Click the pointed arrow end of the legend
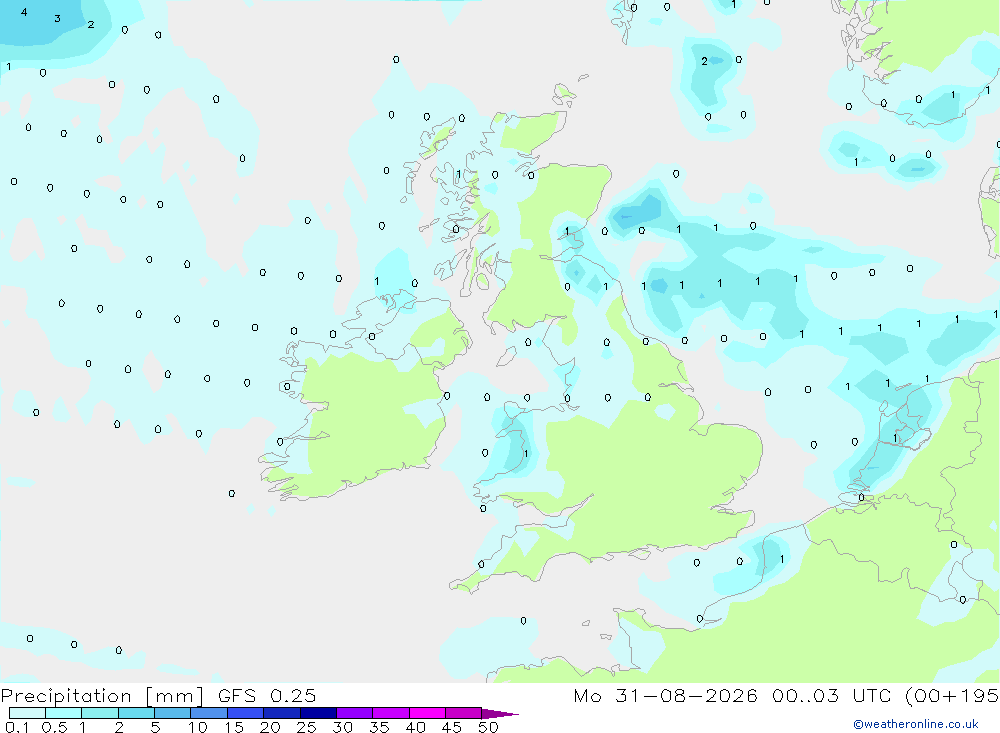 [x=500, y=714]
